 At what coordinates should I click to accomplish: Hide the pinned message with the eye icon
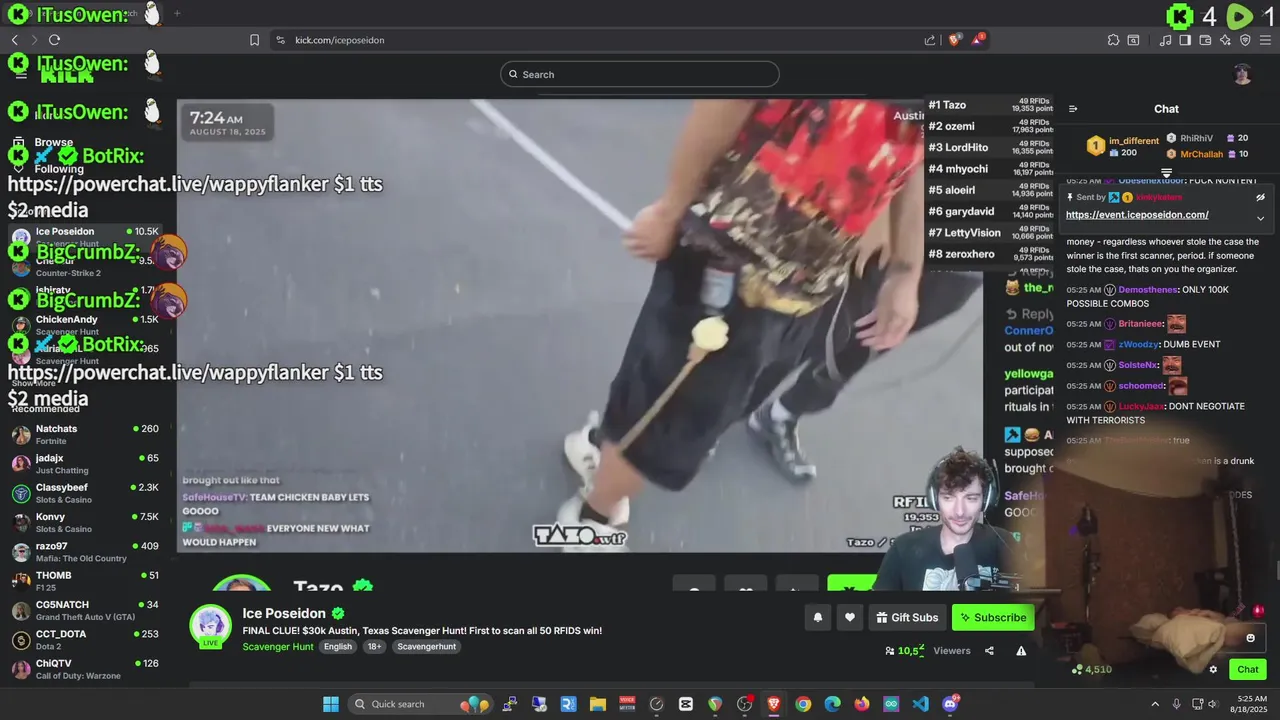(1260, 197)
